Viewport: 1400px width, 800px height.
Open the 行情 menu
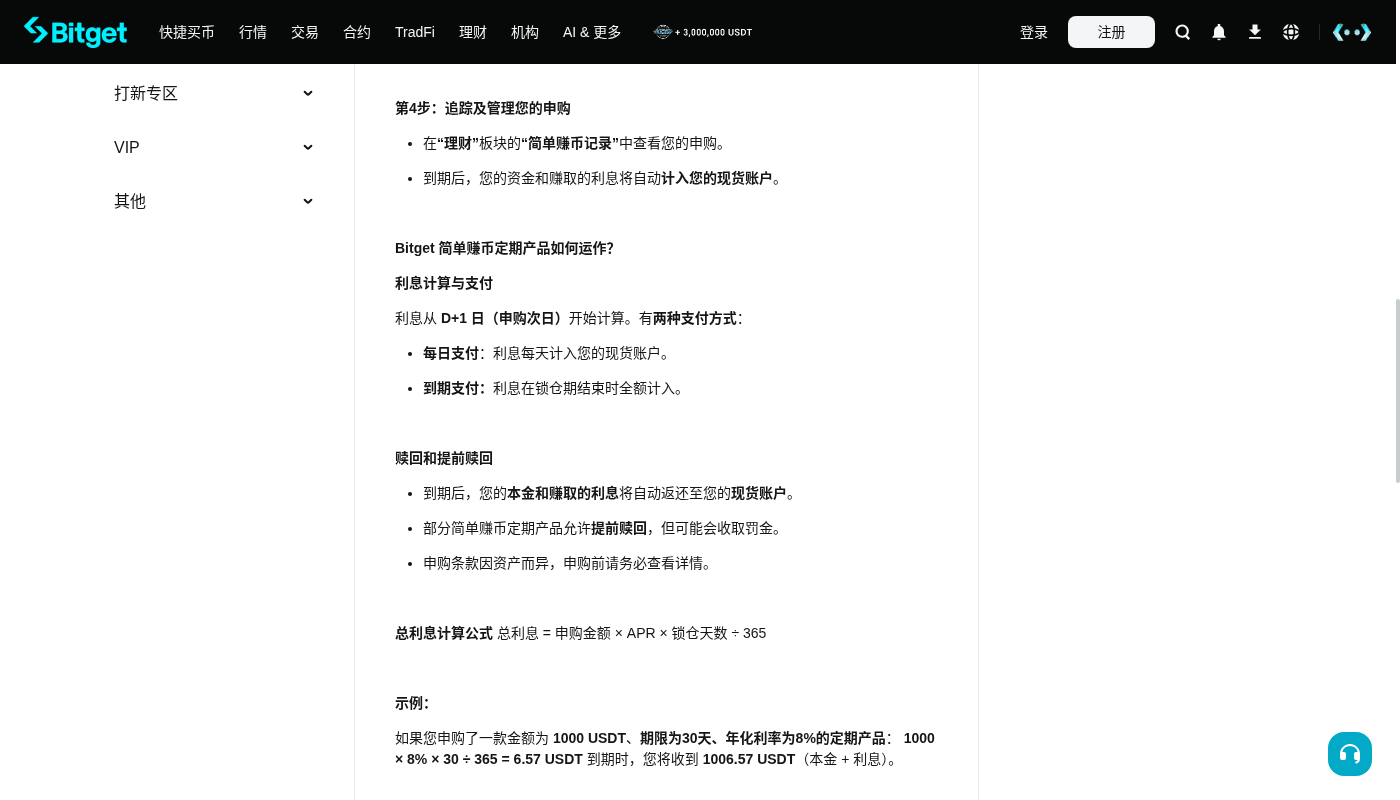pos(253,32)
